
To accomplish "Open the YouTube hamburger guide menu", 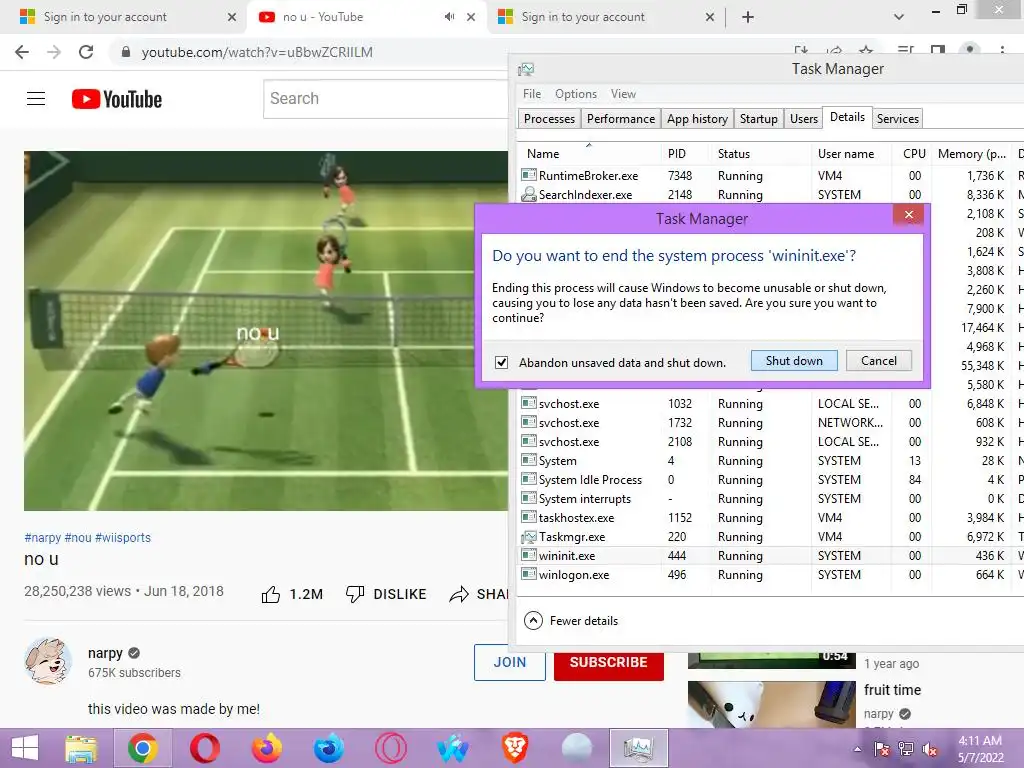I will 36,99.
